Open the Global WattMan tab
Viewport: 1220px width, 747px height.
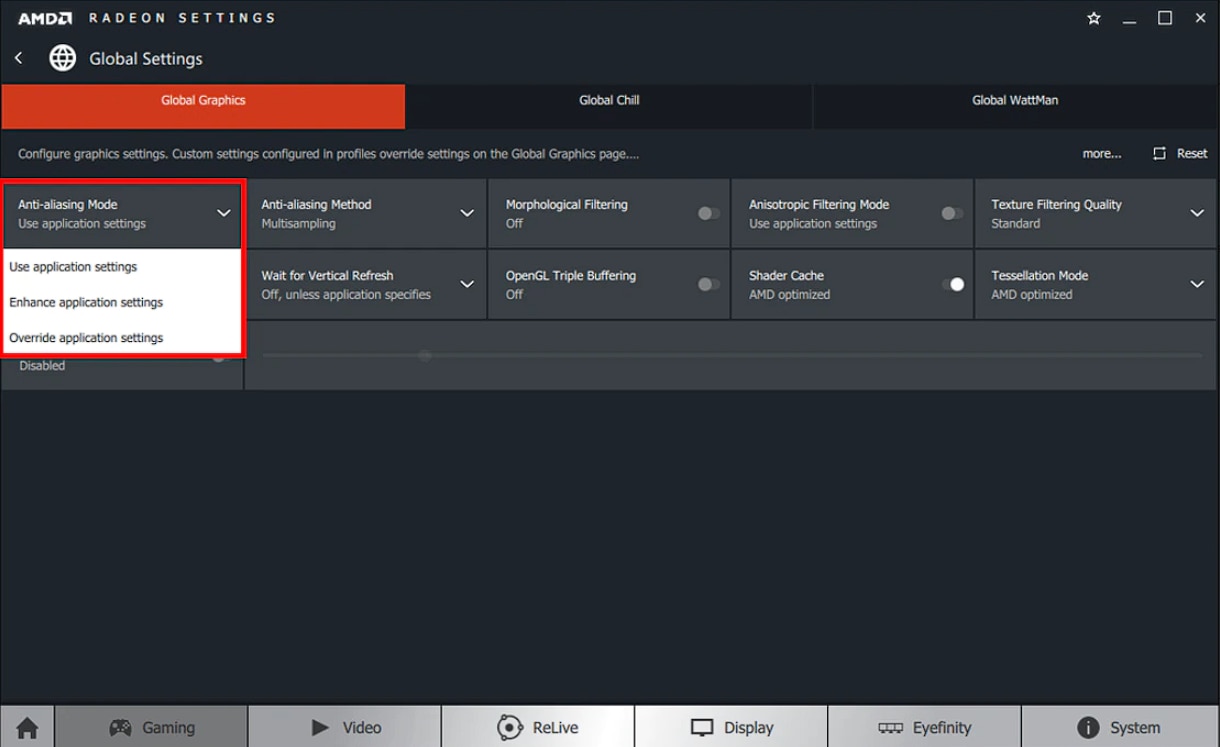pos(1015,106)
